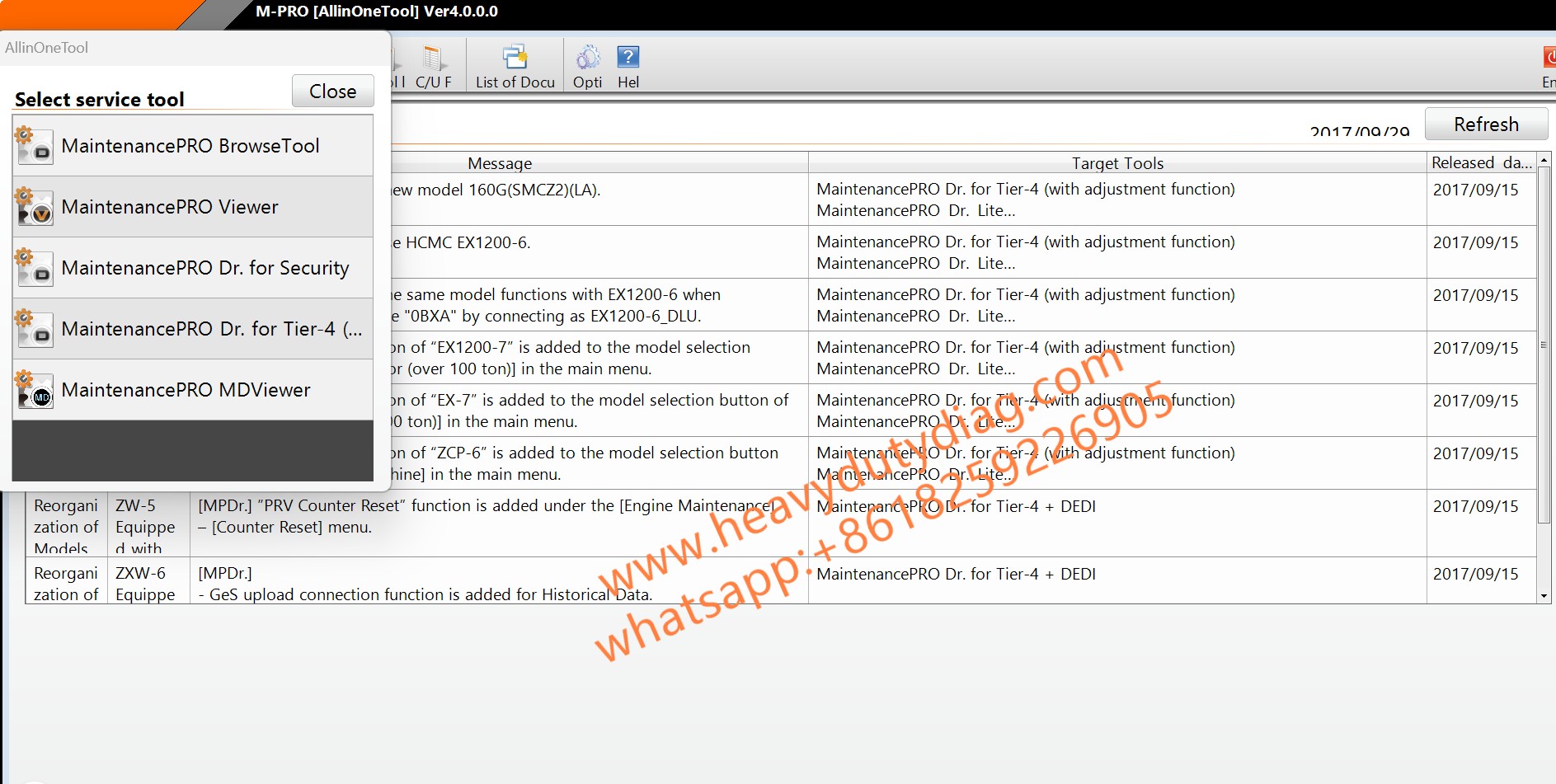
Task: Click the table vertical scrollbar thumb
Action: tap(1544, 345)
